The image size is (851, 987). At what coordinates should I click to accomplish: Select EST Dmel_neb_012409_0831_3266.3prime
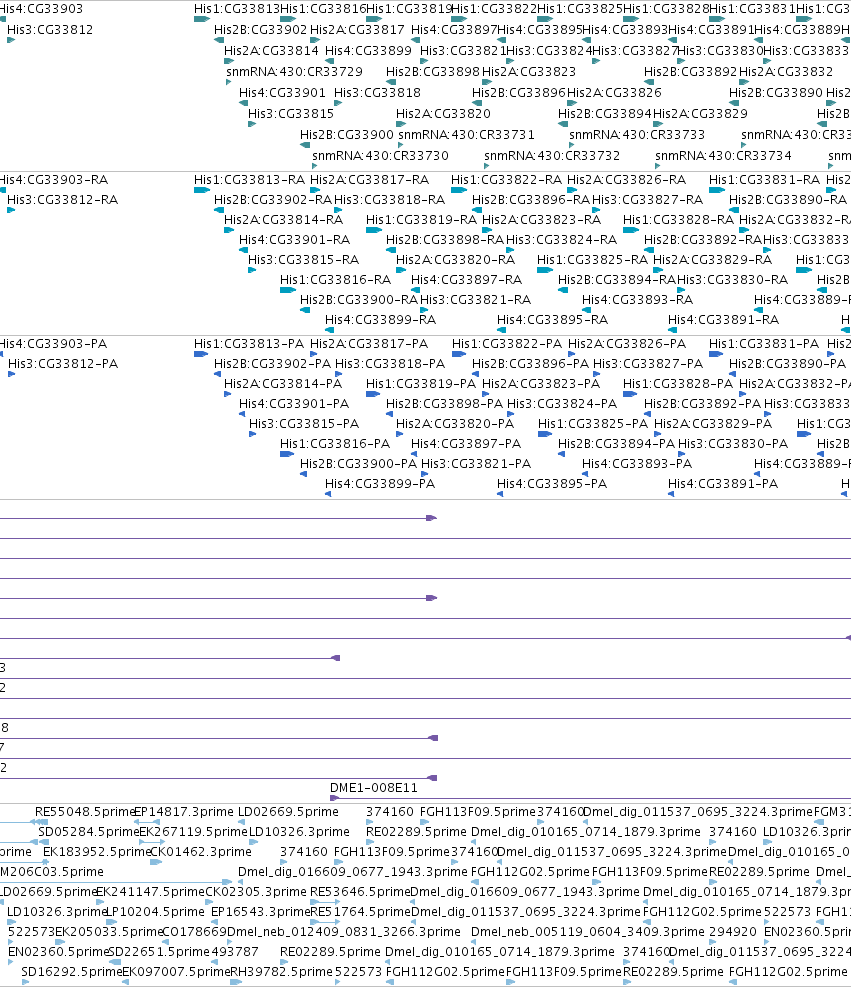tap(344, 932)
